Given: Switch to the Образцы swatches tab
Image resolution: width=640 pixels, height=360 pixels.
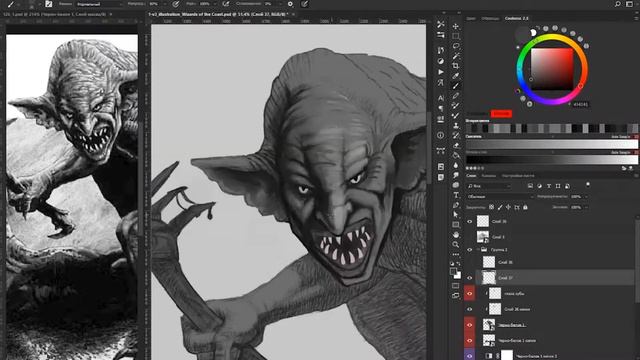Looking at the screenshot, I should click(490, 18).
